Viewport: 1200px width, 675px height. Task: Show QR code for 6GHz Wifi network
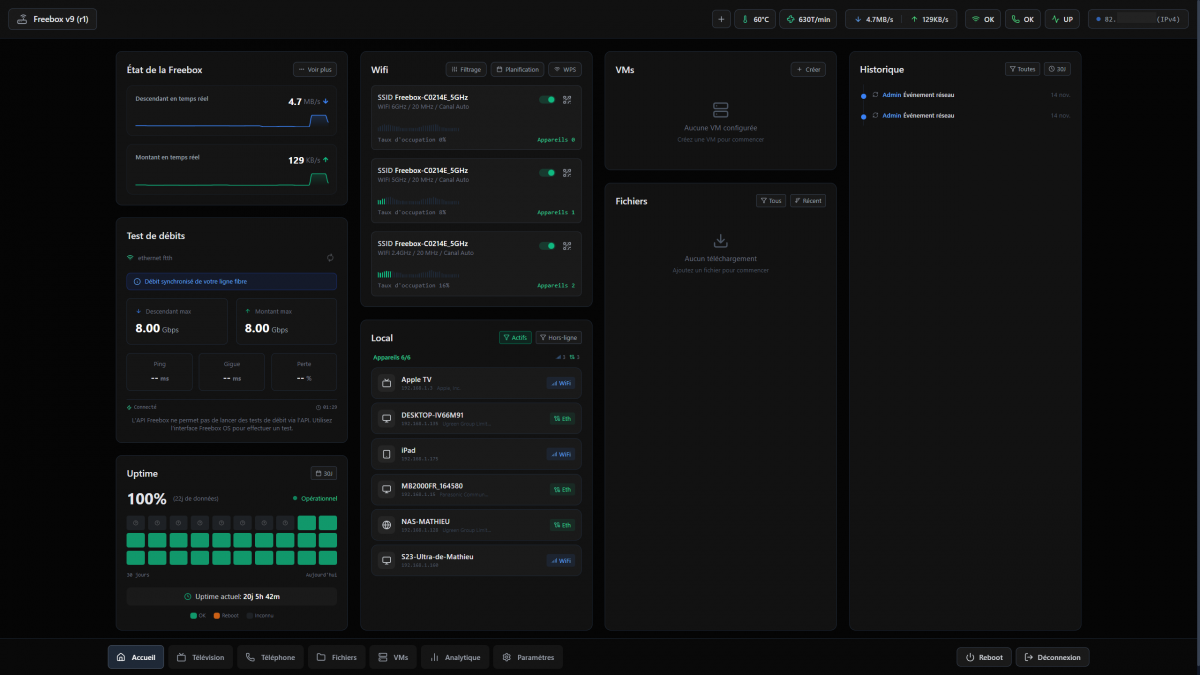(x=567, y=100)
